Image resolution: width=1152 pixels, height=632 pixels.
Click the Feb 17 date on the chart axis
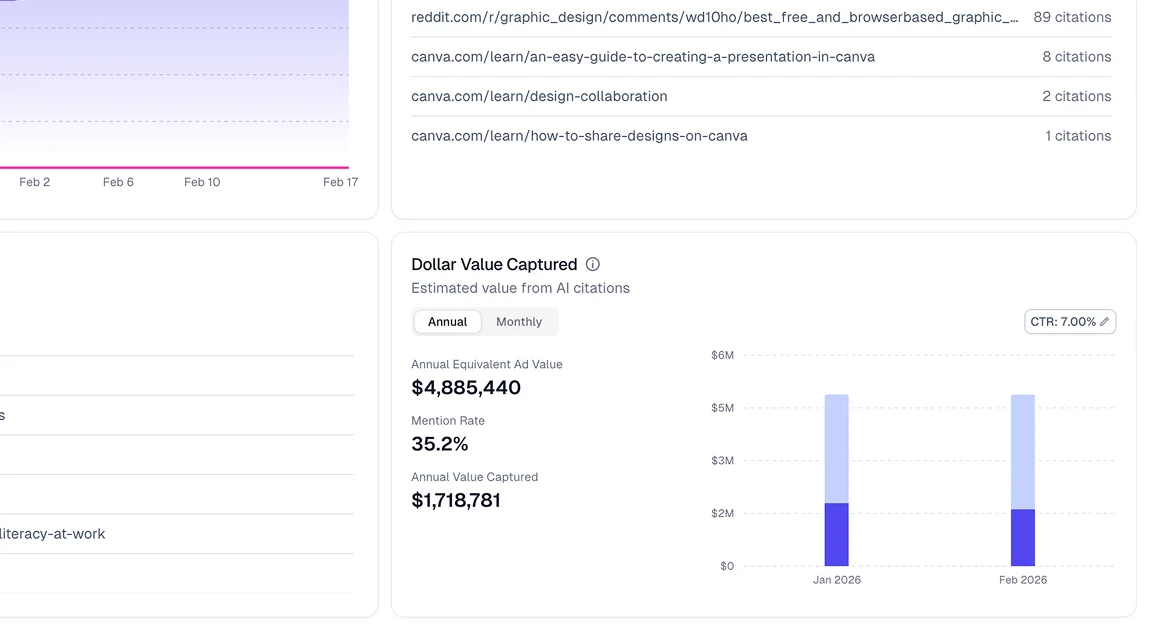pyautogui.click(x=340, y=182)
